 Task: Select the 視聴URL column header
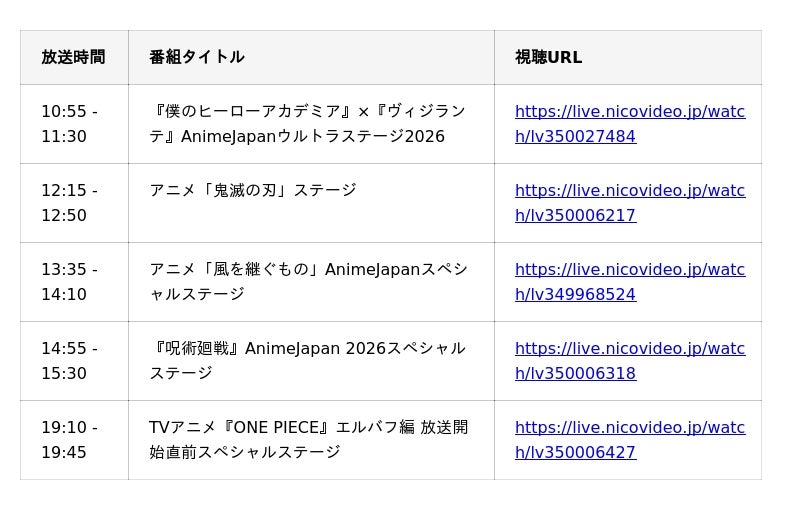click(548, 57)
